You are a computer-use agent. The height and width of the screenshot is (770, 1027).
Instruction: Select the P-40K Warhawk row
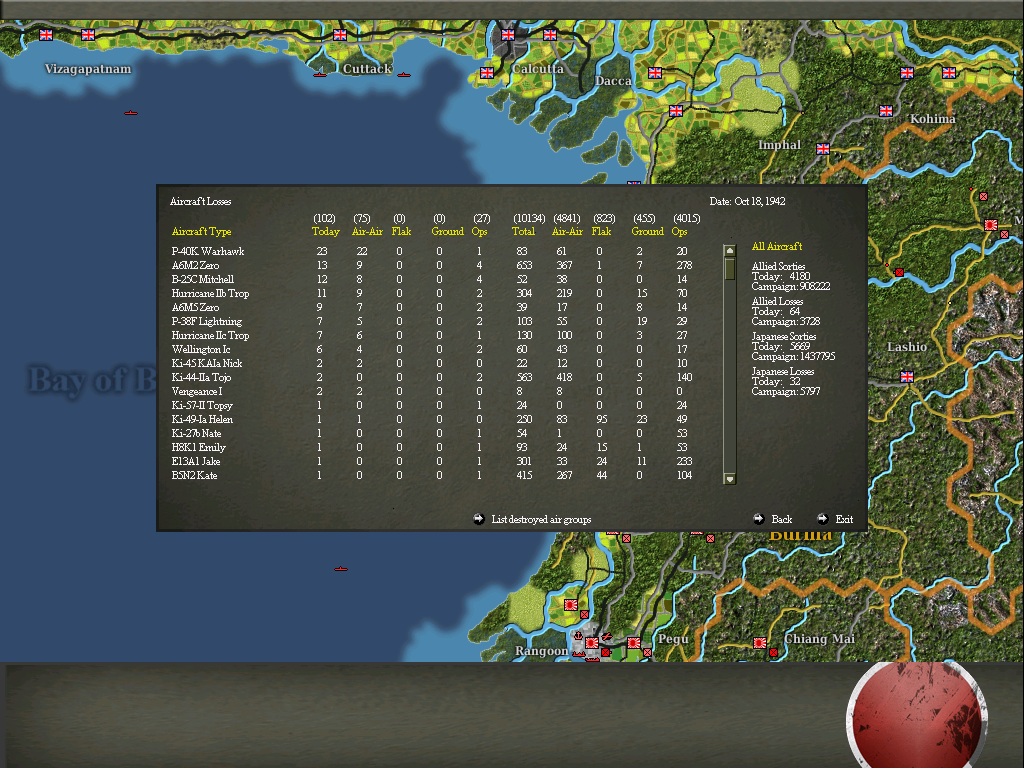click(x=432, y=251)
